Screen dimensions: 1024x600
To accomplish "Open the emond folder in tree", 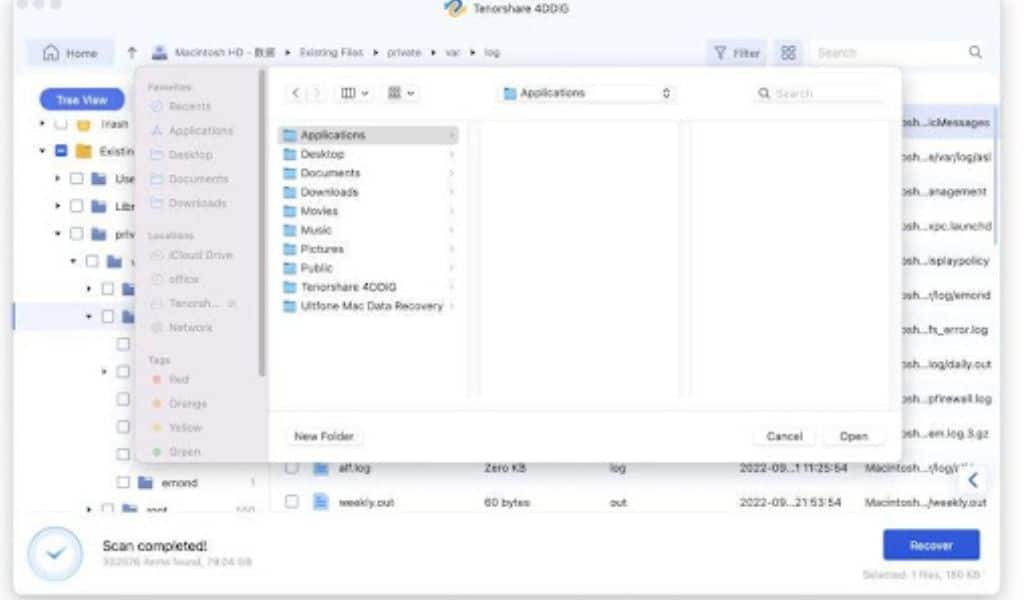I will (179, 482).
